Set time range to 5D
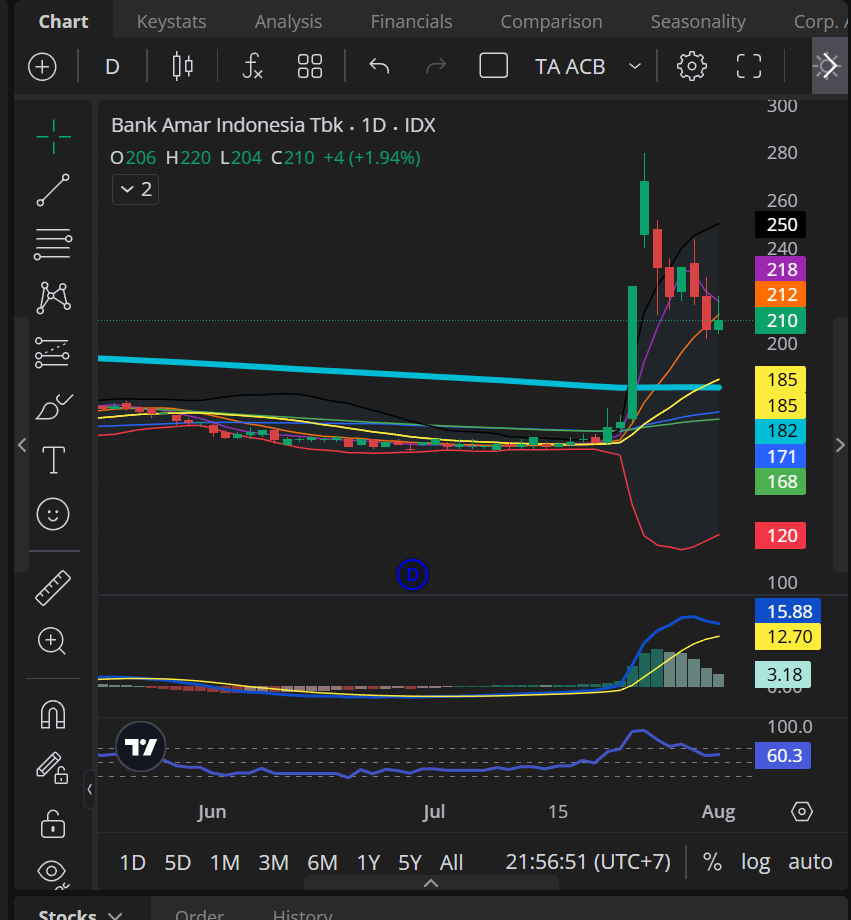This screenshot has width=851, height=920. 178,862
